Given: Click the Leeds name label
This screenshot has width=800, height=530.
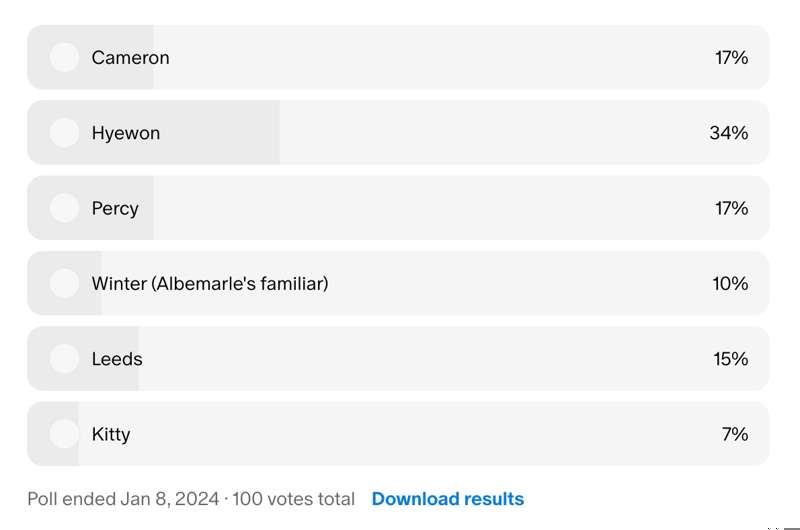Looking at the screenshot, I should click(117, 359).
